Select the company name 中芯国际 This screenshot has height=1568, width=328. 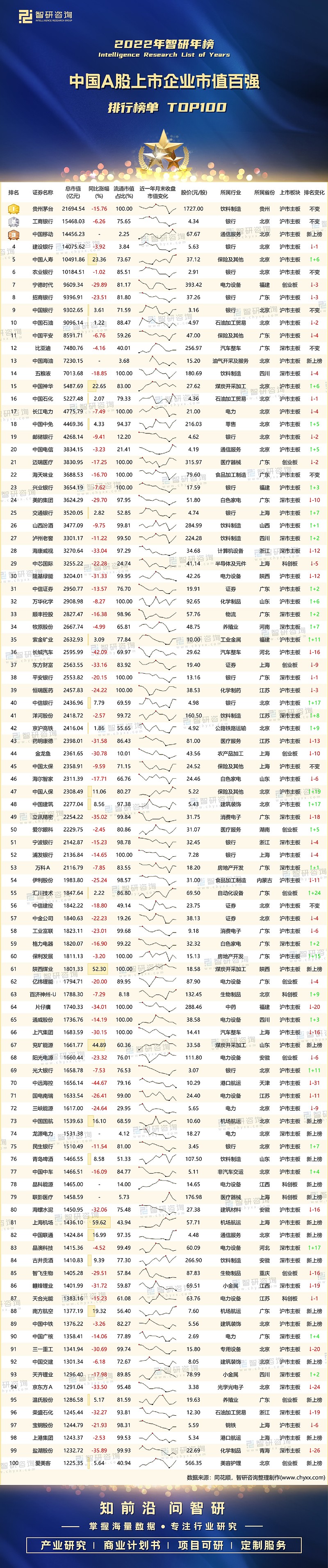pos(43,564)
